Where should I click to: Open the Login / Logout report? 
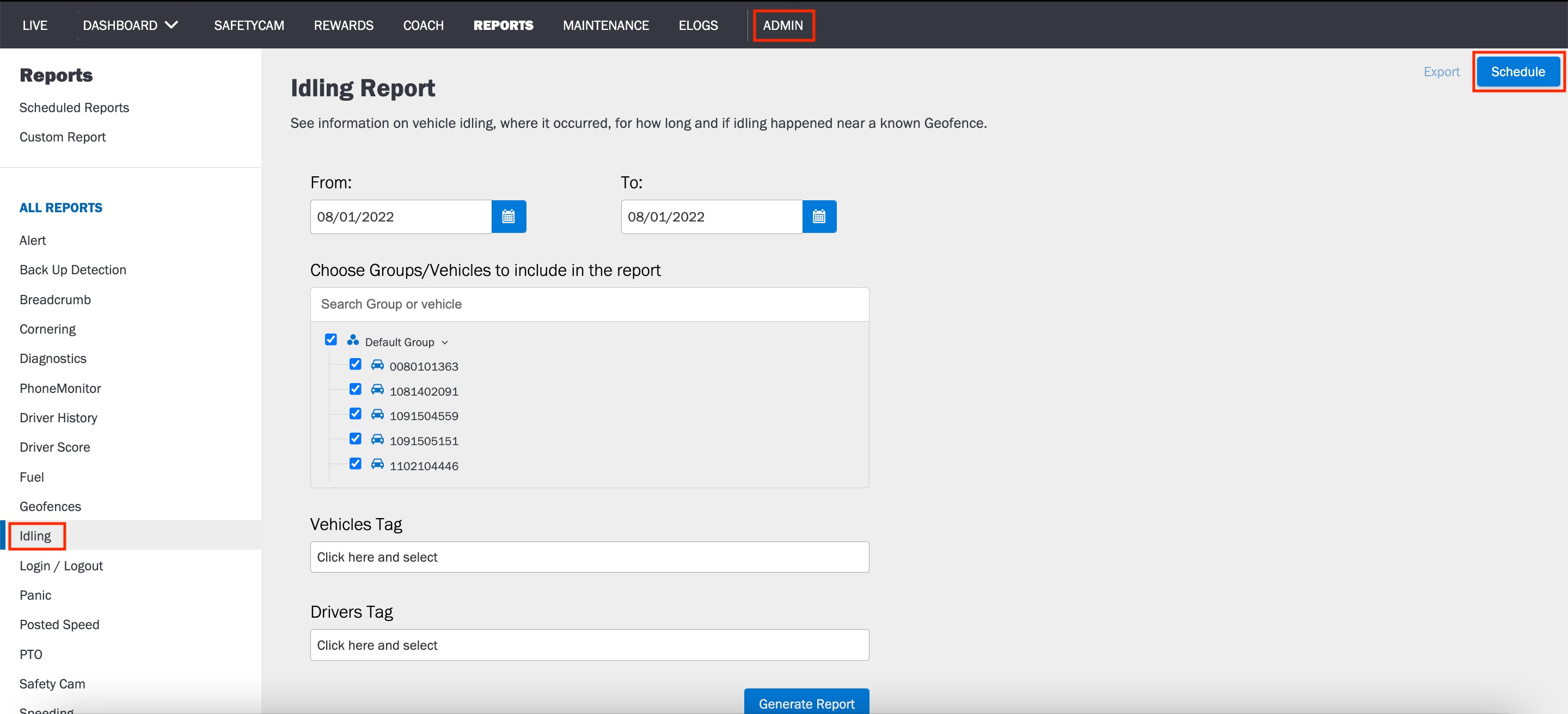tap(61, 565)
